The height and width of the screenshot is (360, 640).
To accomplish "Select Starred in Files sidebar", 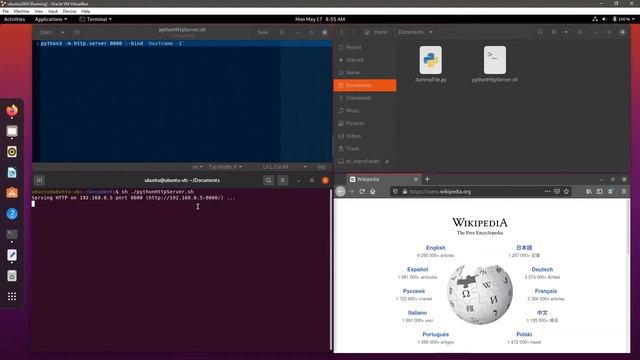I will click(365, 60).
